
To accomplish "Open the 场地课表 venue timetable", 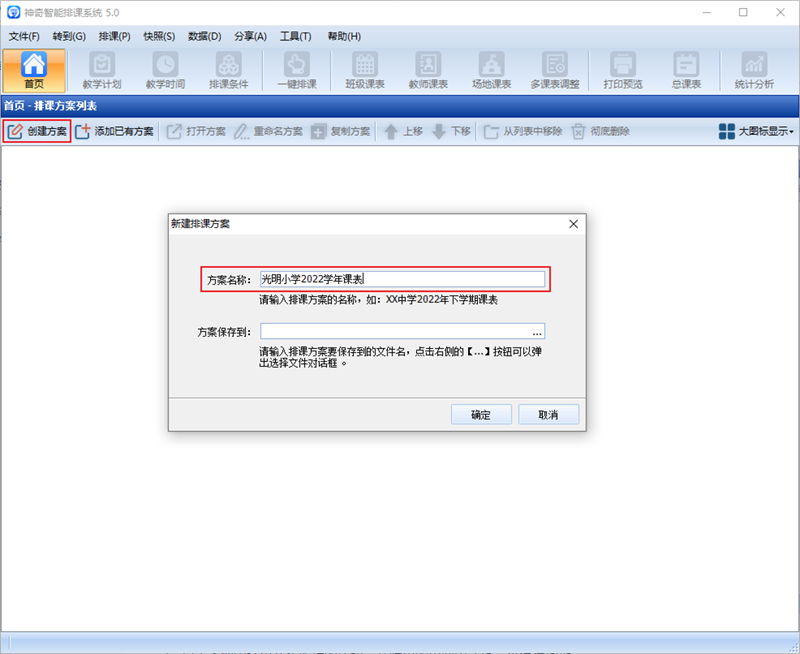I will [x=491, y=70].
